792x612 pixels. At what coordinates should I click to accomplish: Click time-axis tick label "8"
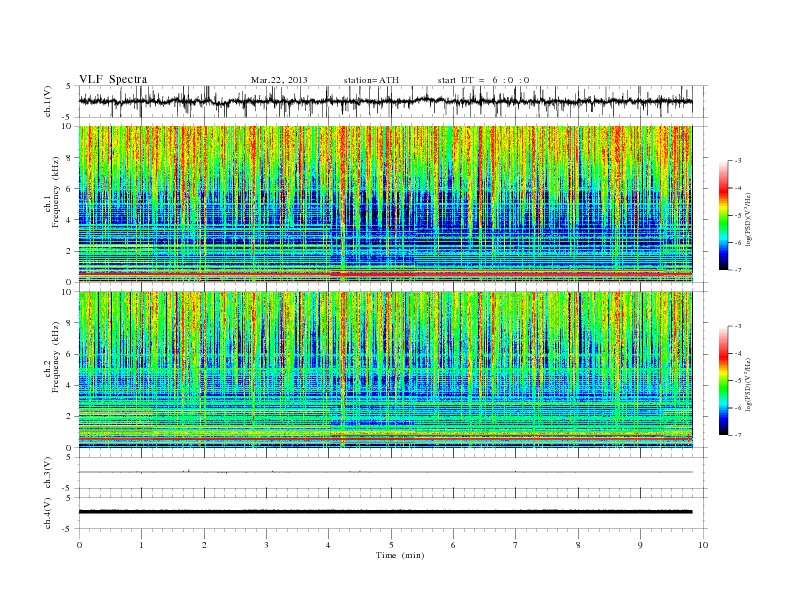click(578, 545)
